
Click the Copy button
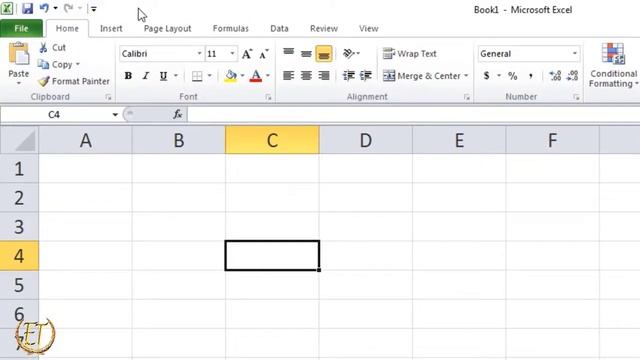pos(55,64)
